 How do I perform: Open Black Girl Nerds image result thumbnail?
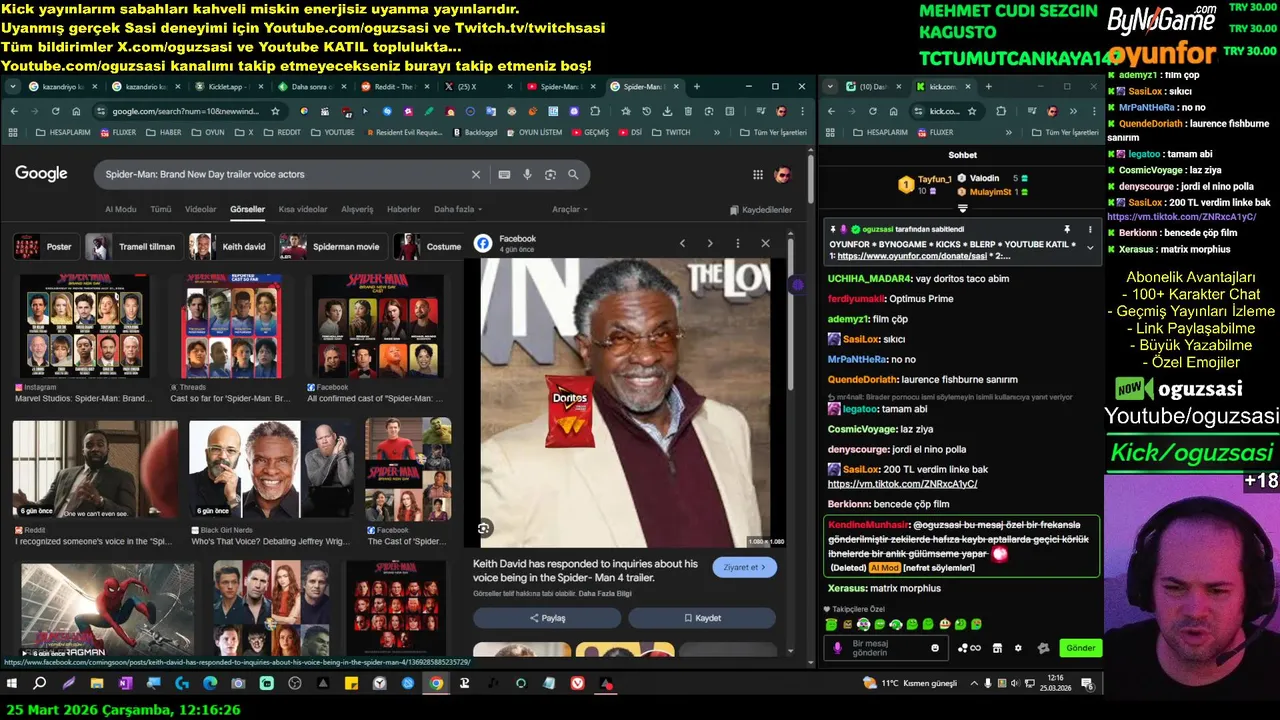point(270,468)
